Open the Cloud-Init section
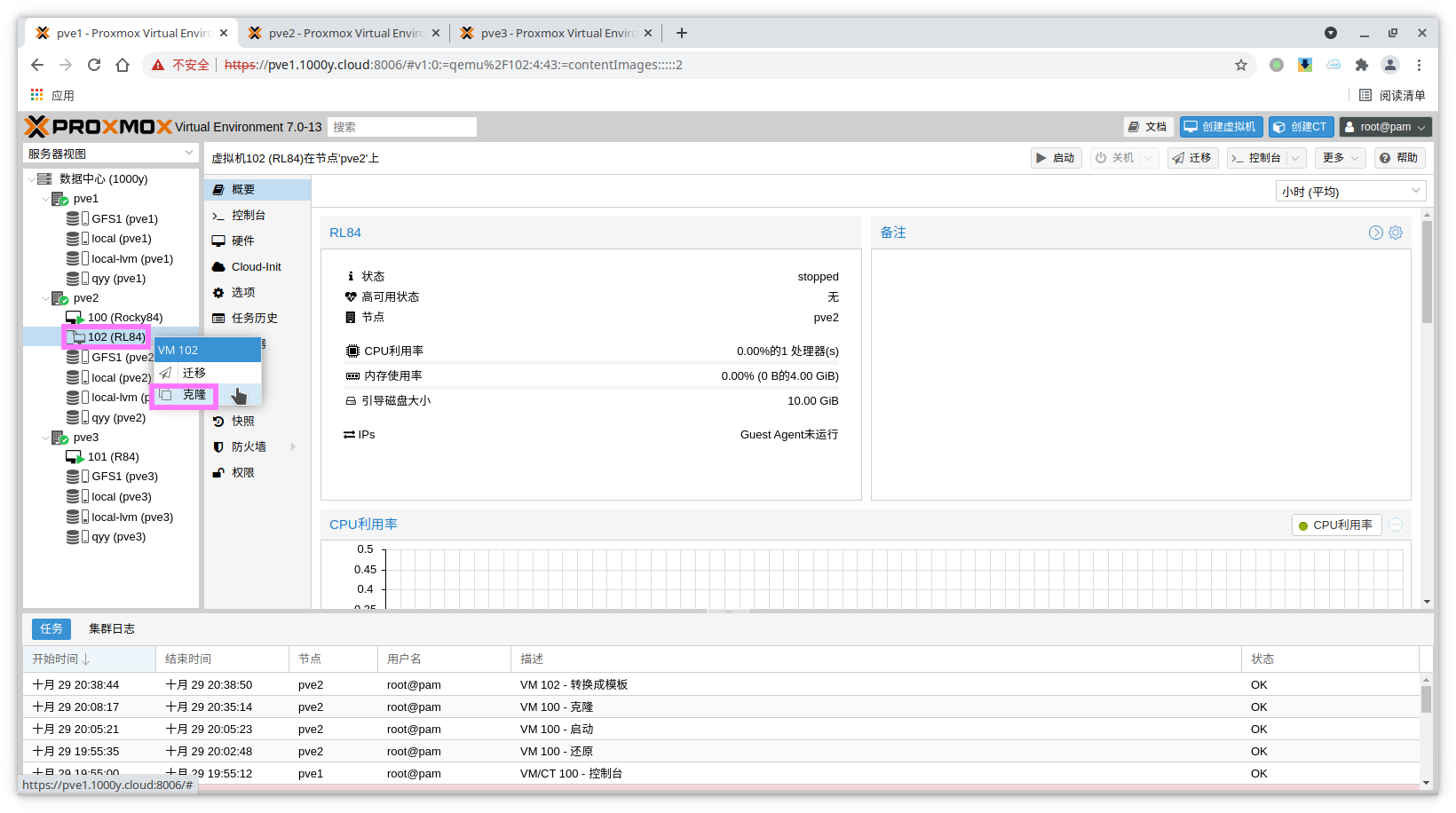The height and width of the screenshot is (813, 1456). point(256,266)
